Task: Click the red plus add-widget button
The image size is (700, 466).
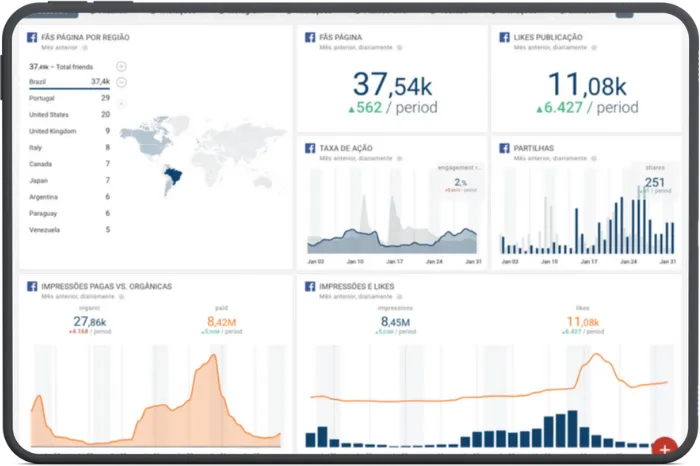Action: pyautogui.click(x=664, y=448)
